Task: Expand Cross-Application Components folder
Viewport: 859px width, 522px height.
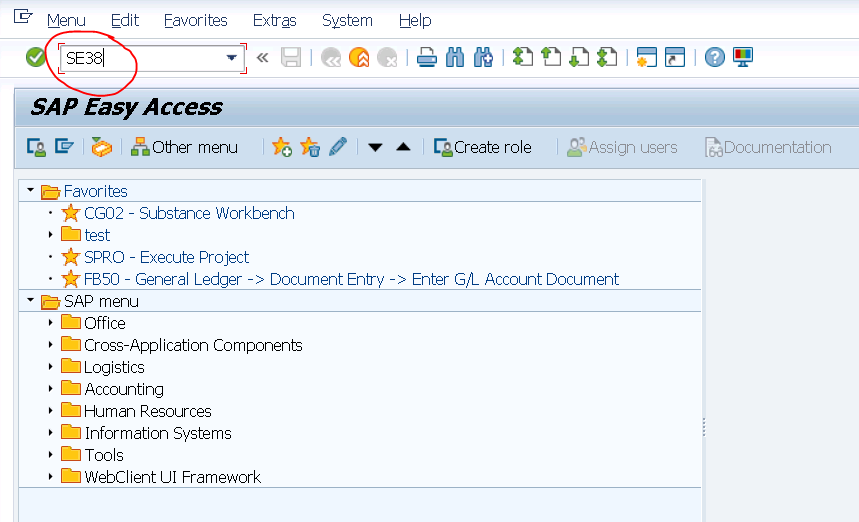Action: pyautogui.click(x=50, y=345)
